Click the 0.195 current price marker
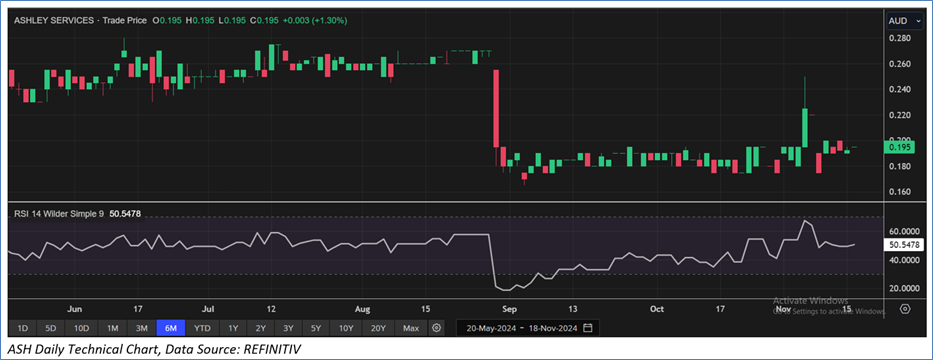 coord(901,147)
